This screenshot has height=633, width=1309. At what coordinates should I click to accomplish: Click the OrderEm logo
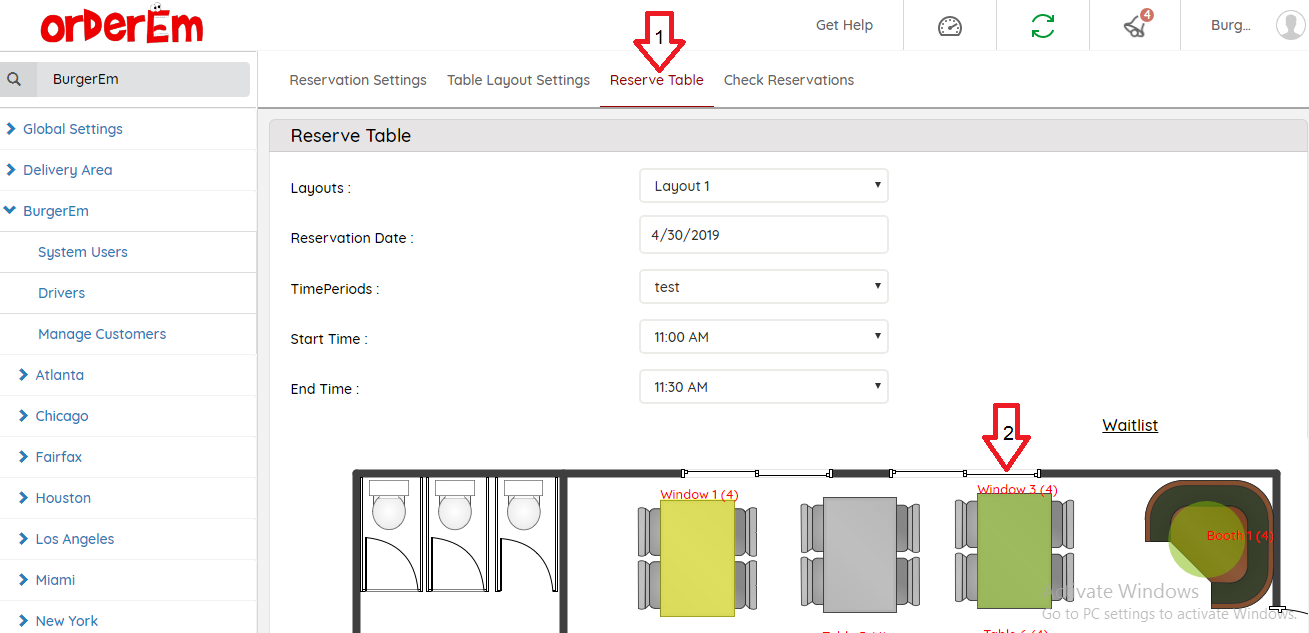(x=121, y=26)
